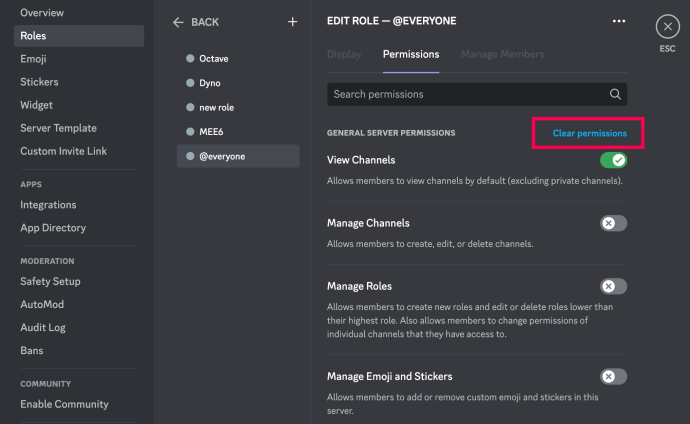Select the Dyno role
690x424 pixels.
[210, 83]
